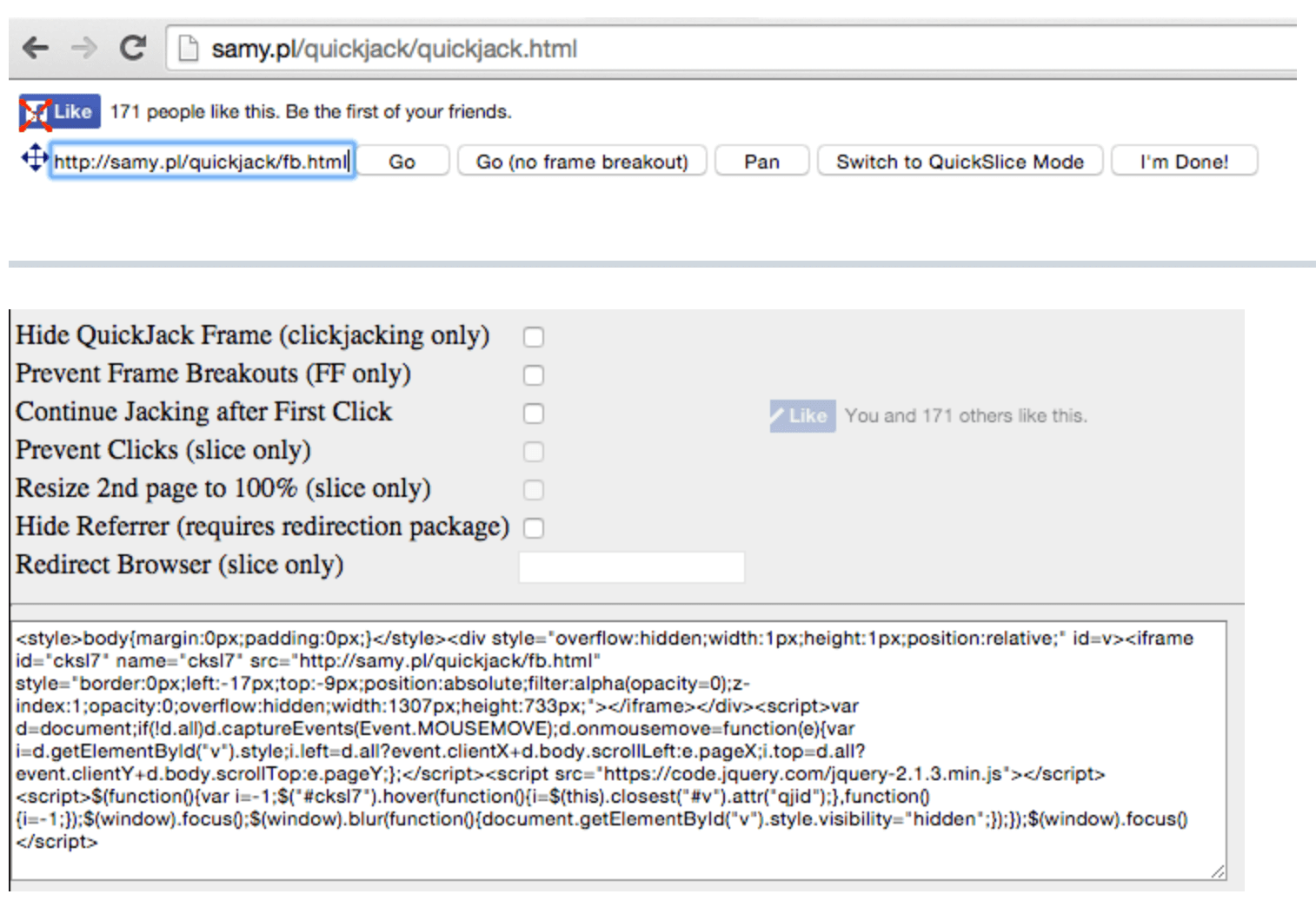
Task: Click the top Facebook Like button with the red X
Action: (59, 111)
